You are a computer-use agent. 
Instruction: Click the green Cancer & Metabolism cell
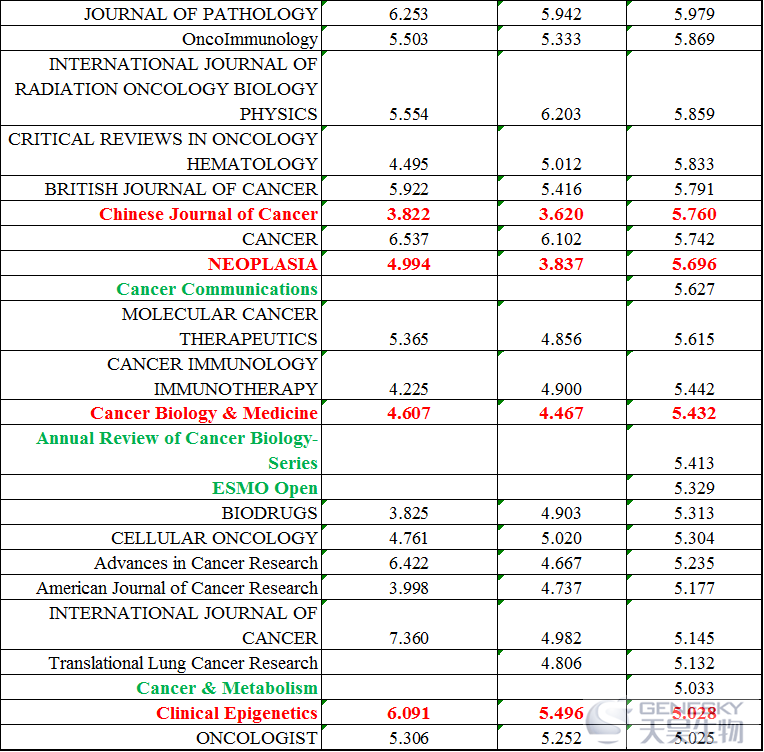coord(161,687)
